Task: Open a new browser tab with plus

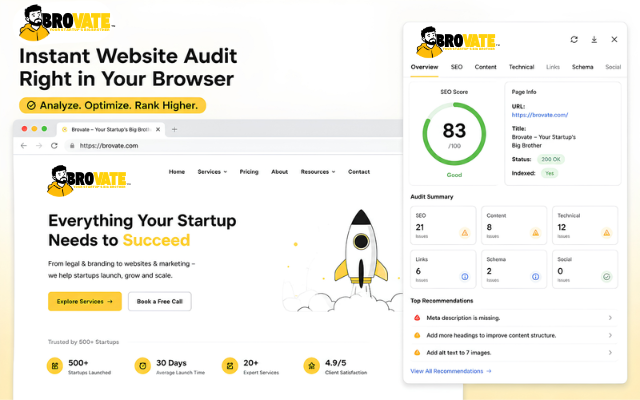Action: (174, 129)
